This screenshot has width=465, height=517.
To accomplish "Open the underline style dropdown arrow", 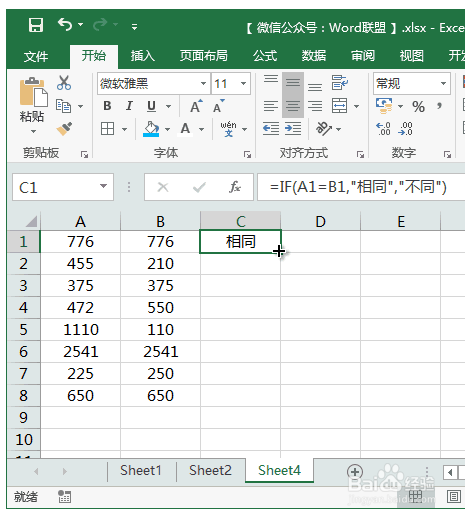I will tap(169, 107).
